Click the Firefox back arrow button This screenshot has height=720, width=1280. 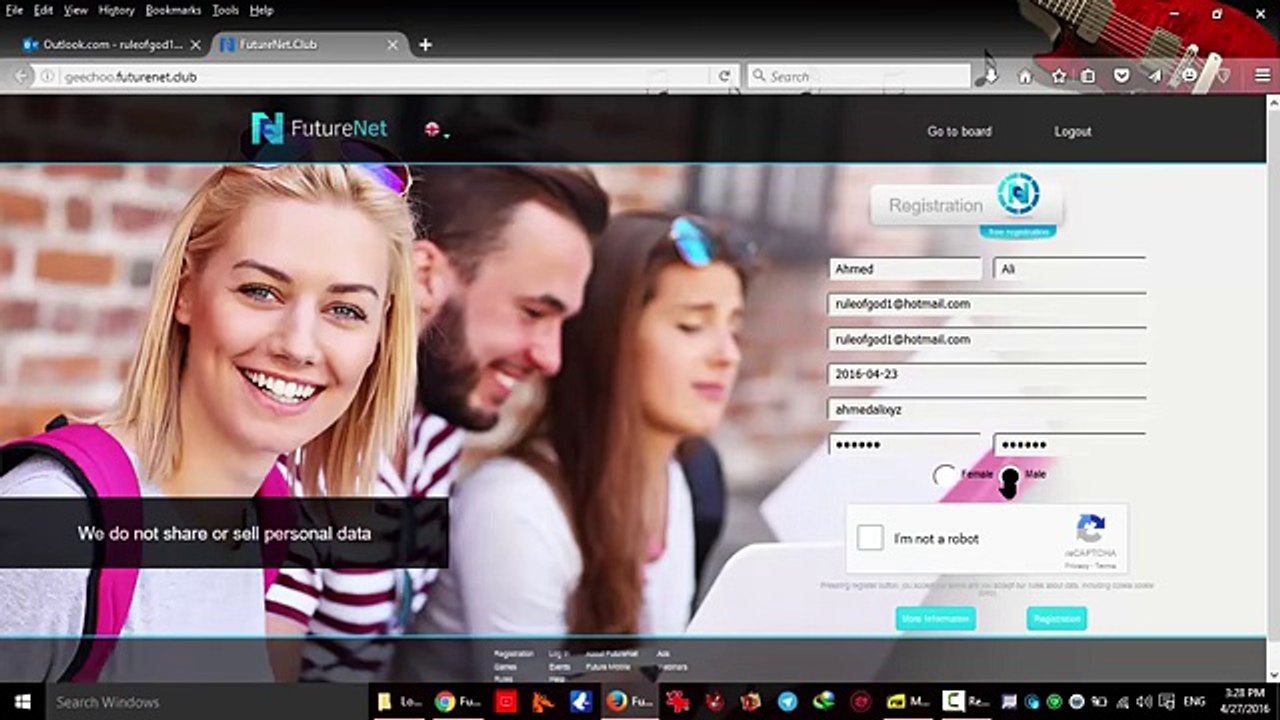(21, 76)
